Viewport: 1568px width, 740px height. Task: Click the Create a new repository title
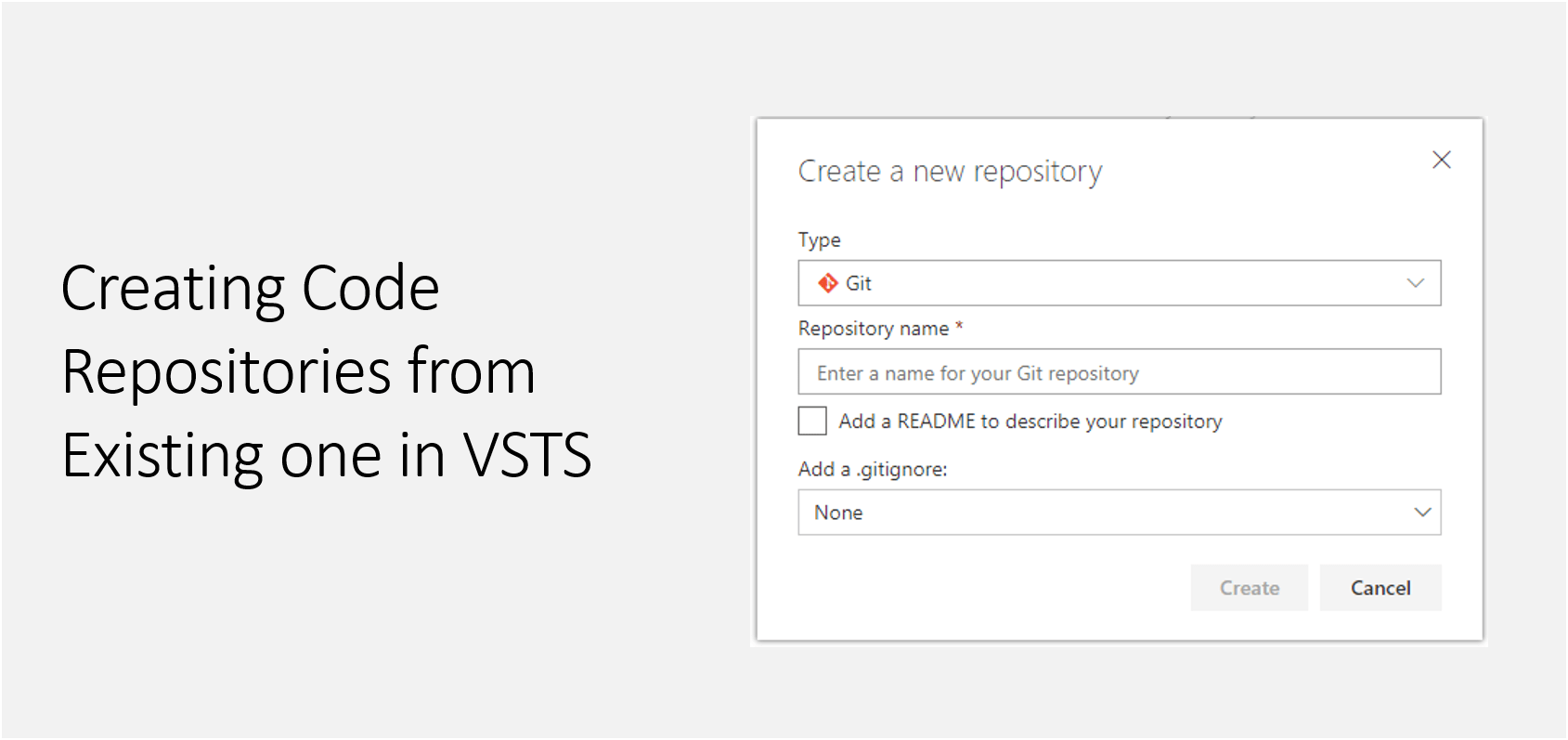pos(950,171)
